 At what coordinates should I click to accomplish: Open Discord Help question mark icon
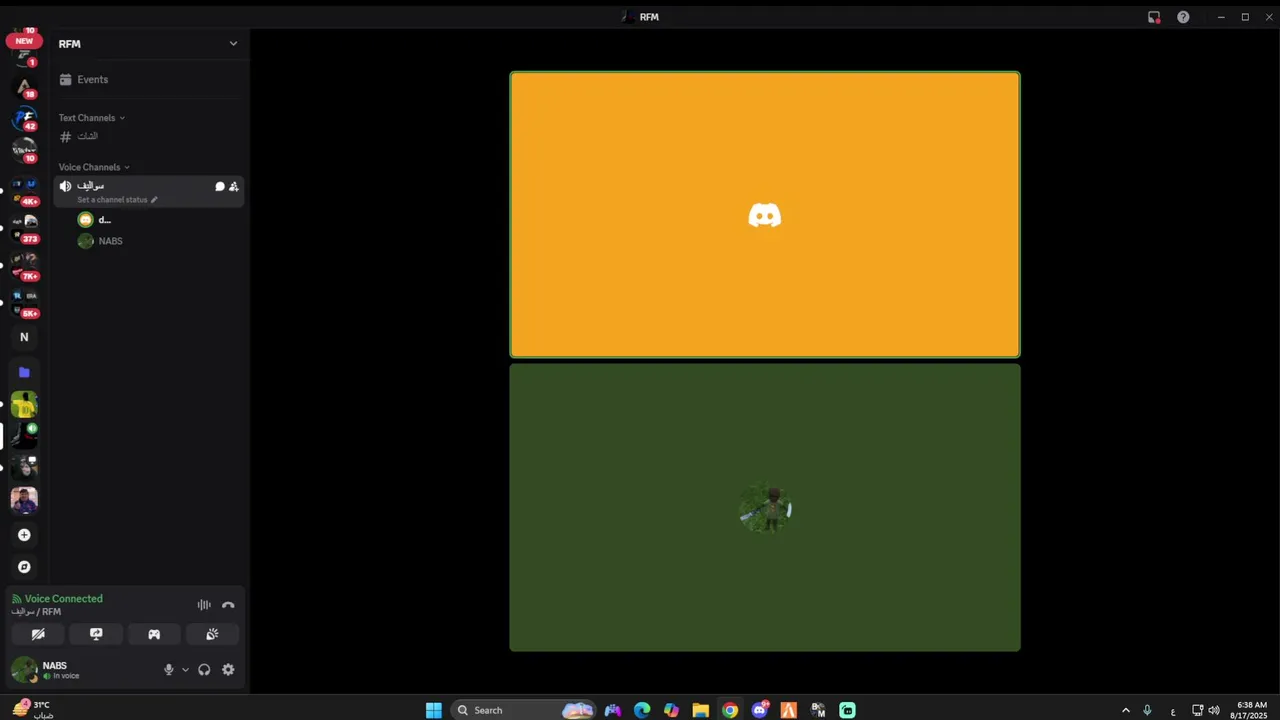1183,17
